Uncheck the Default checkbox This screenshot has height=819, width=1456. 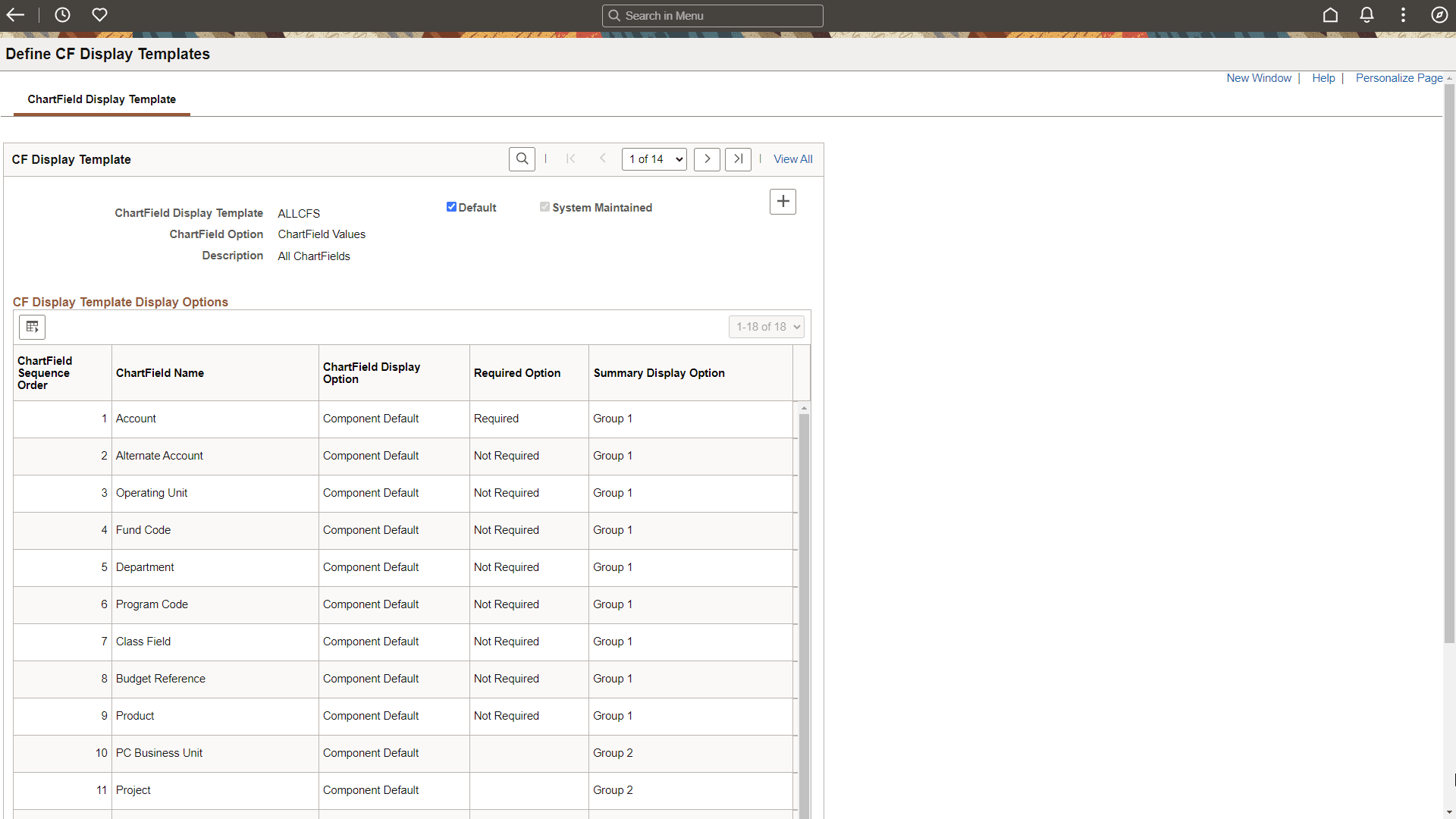pos(451,207)
